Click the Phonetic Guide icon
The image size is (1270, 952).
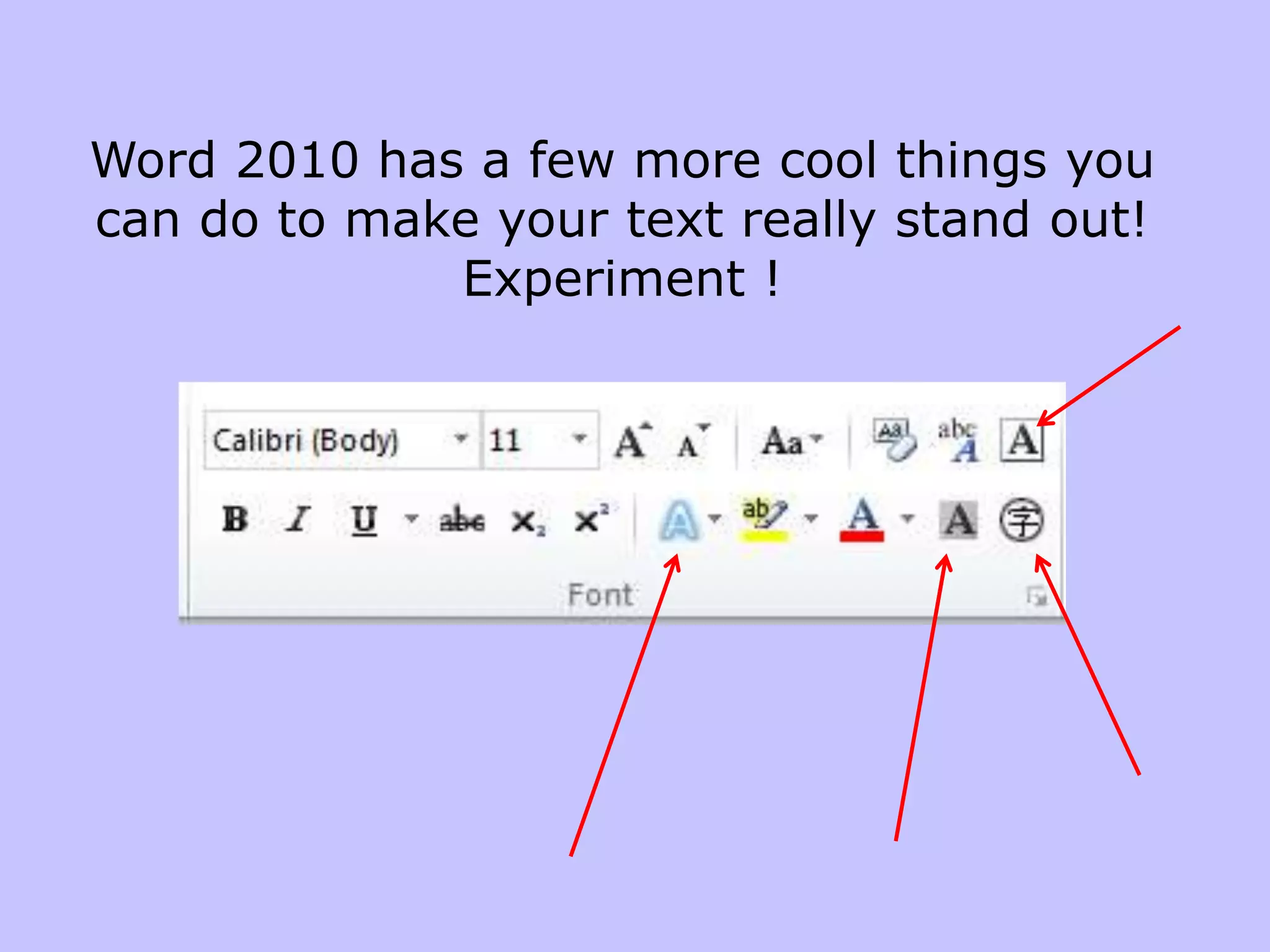tap(957, 440)
